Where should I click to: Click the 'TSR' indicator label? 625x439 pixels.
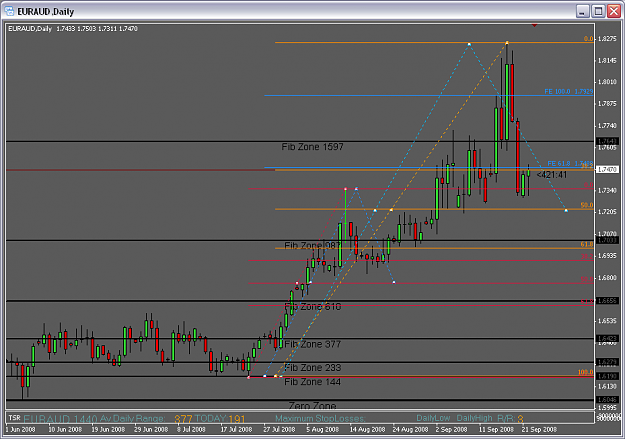(x=14, y=418)
